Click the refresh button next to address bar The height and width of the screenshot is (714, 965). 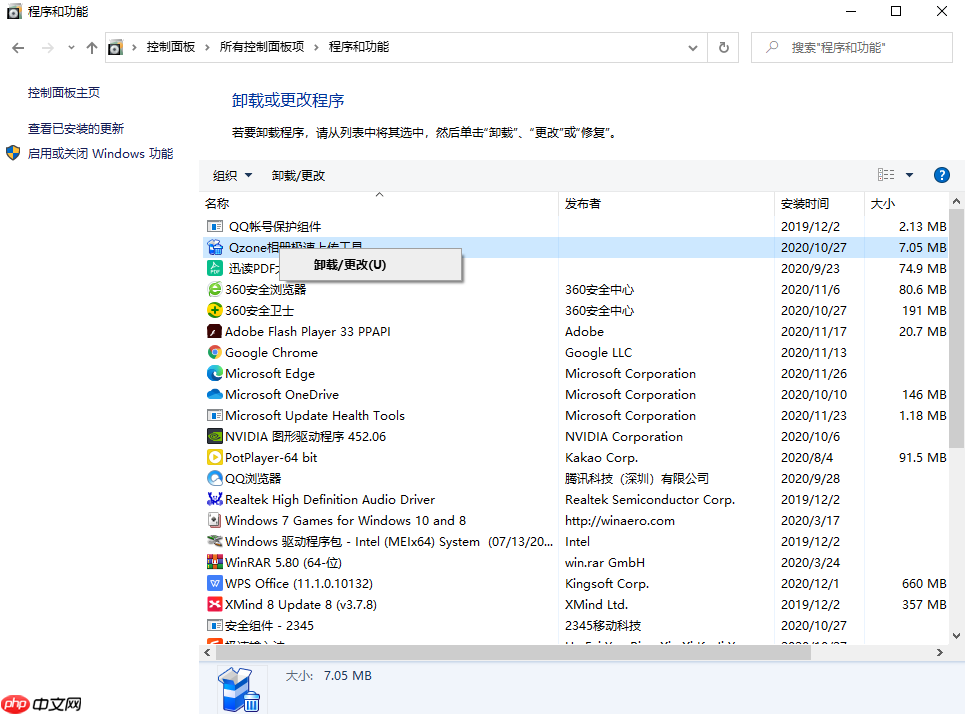point(724,47)
